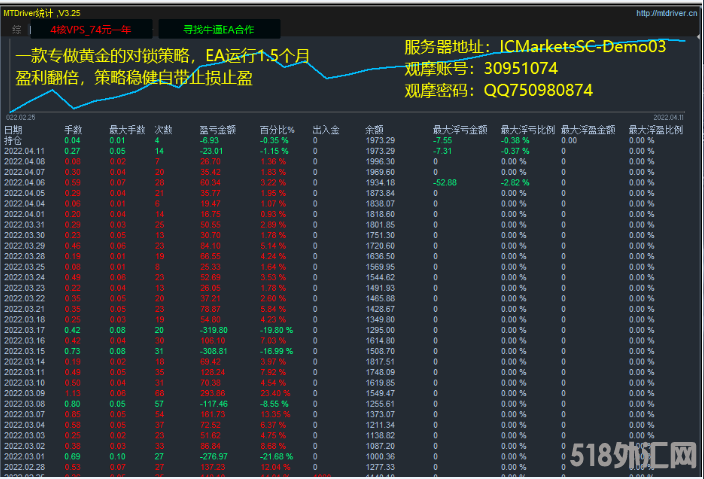Select the 2022.03.17 date row
The height and width of the screenshot is (479, 704).
click(25, 329)
